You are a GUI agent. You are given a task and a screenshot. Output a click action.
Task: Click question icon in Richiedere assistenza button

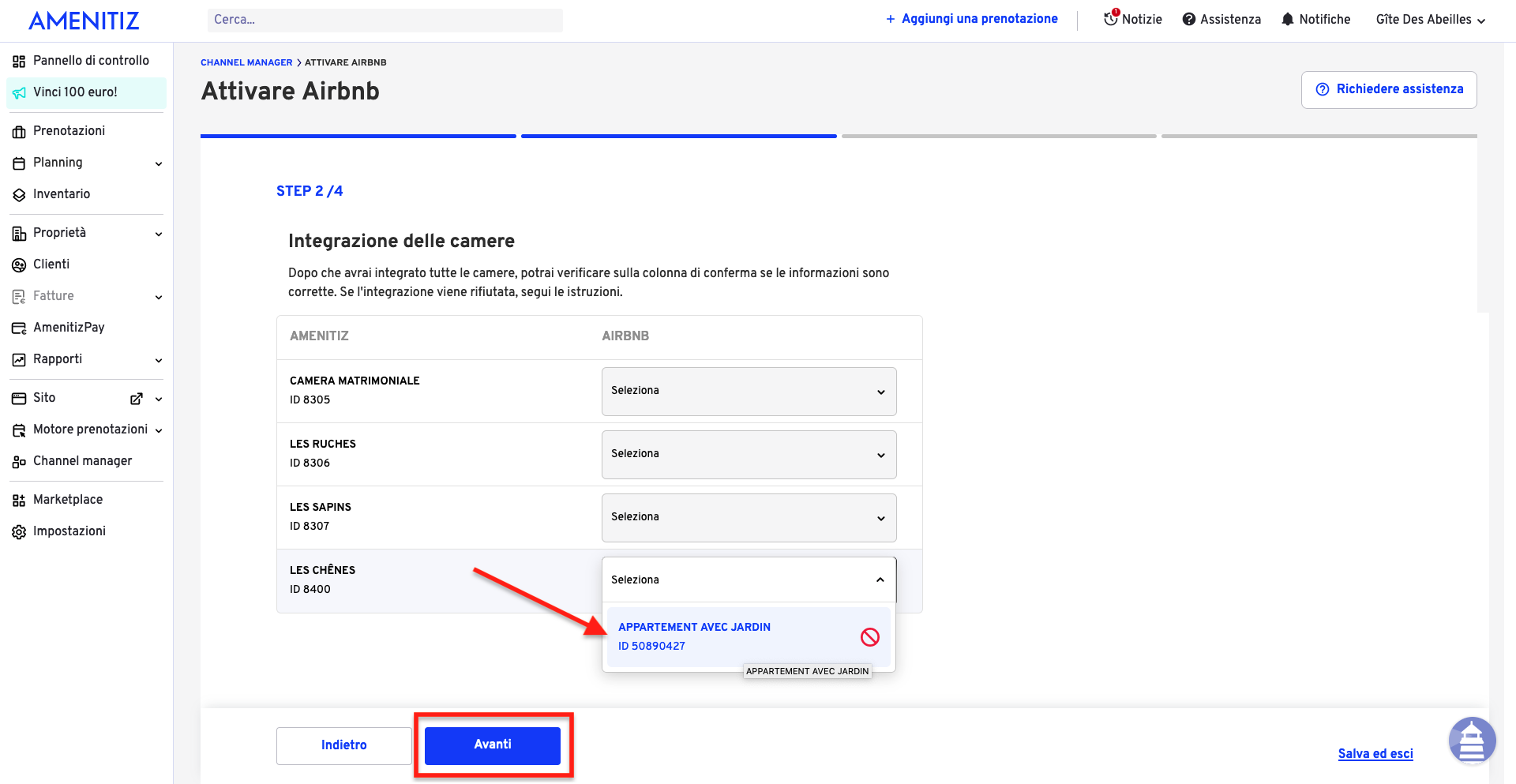tap(1323, 89)
